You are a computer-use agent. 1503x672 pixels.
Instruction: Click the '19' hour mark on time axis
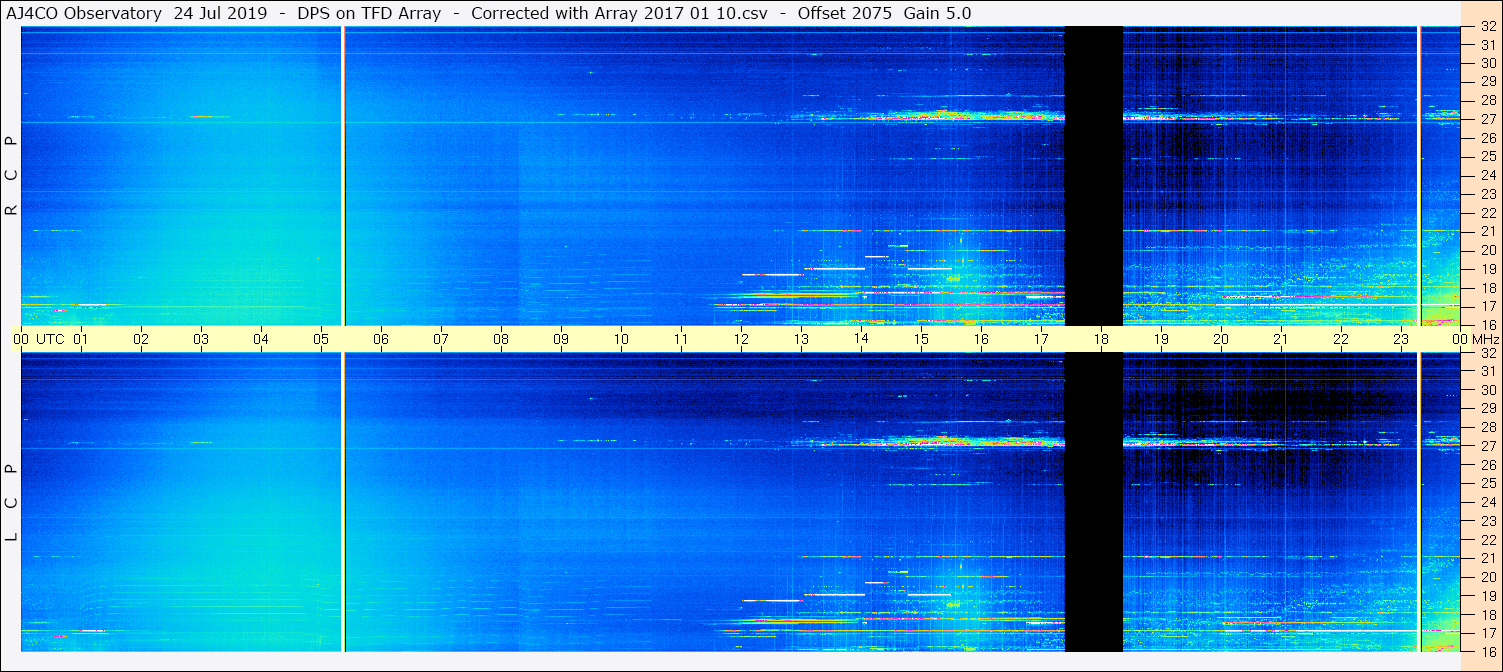click(x=1161, y=339)
